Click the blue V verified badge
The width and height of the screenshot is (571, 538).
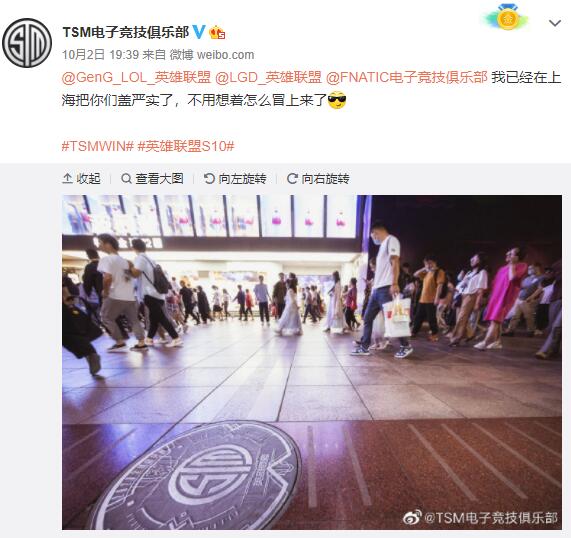[199, 32]
